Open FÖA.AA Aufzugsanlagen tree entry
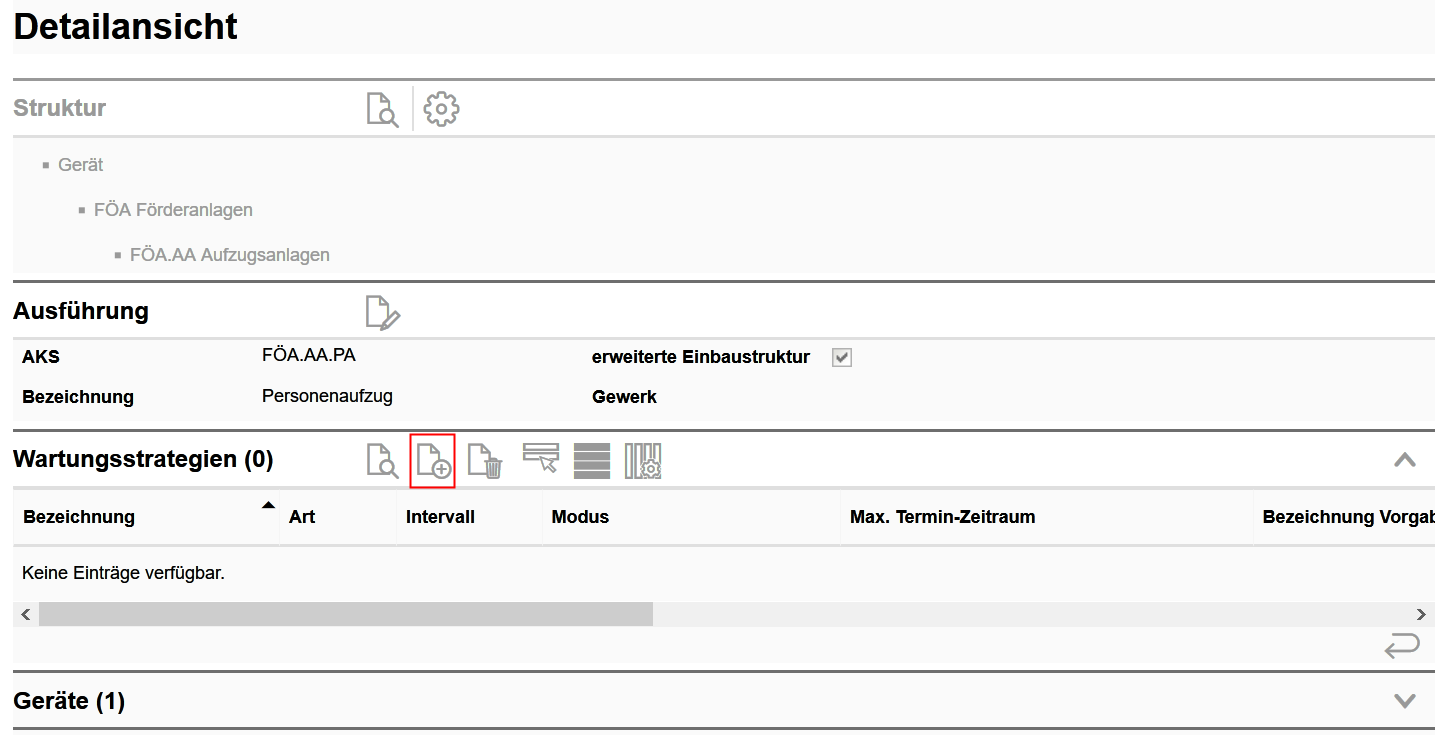This screenshot has width=1441, height=735. [229, 255]
